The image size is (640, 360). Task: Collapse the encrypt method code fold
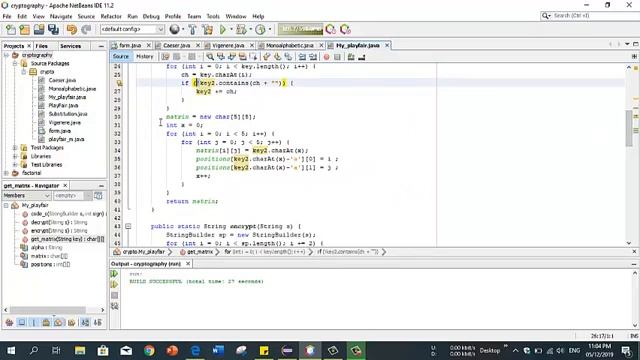128,226
